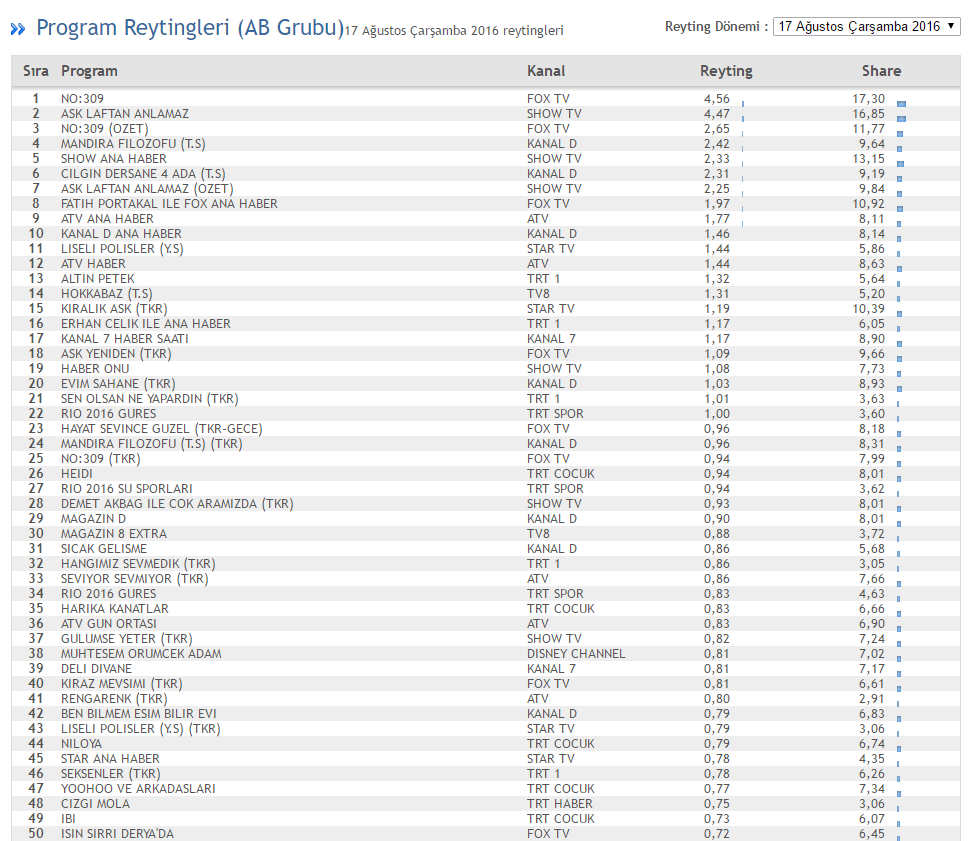Select MUHTESEM ORUMCEK ADAM program
The image size is (971, 841).
141,654
